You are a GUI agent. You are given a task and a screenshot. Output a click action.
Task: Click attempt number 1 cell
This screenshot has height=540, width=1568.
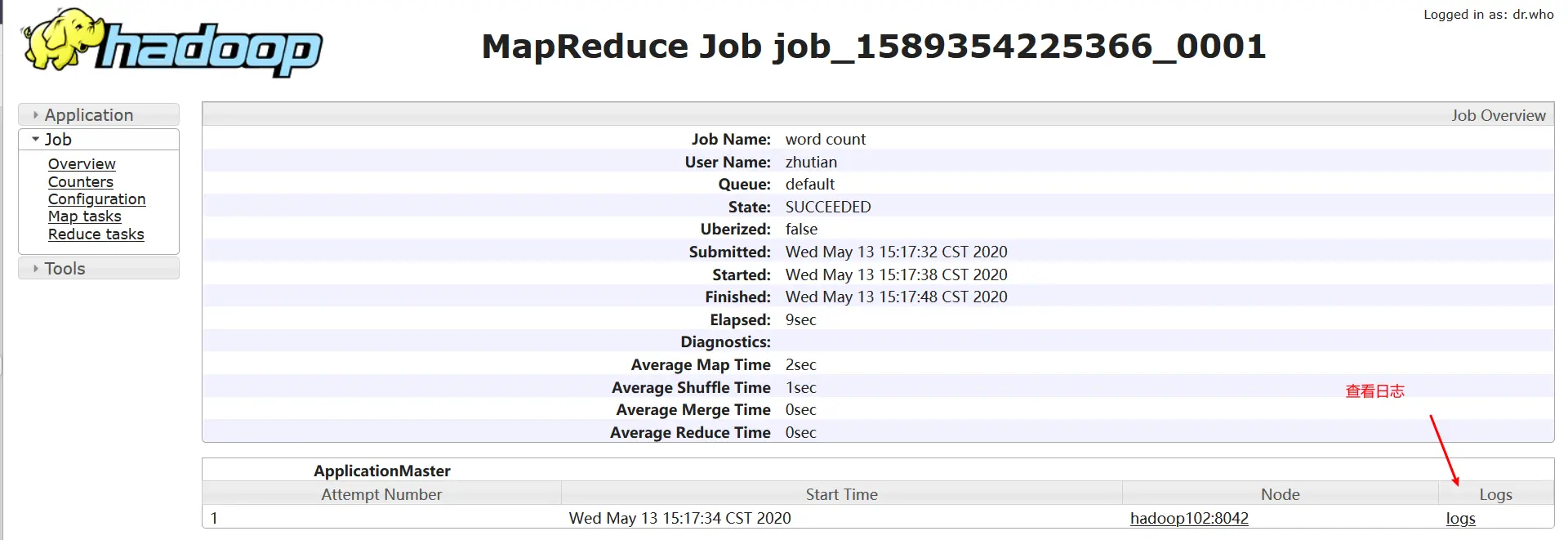381,517
